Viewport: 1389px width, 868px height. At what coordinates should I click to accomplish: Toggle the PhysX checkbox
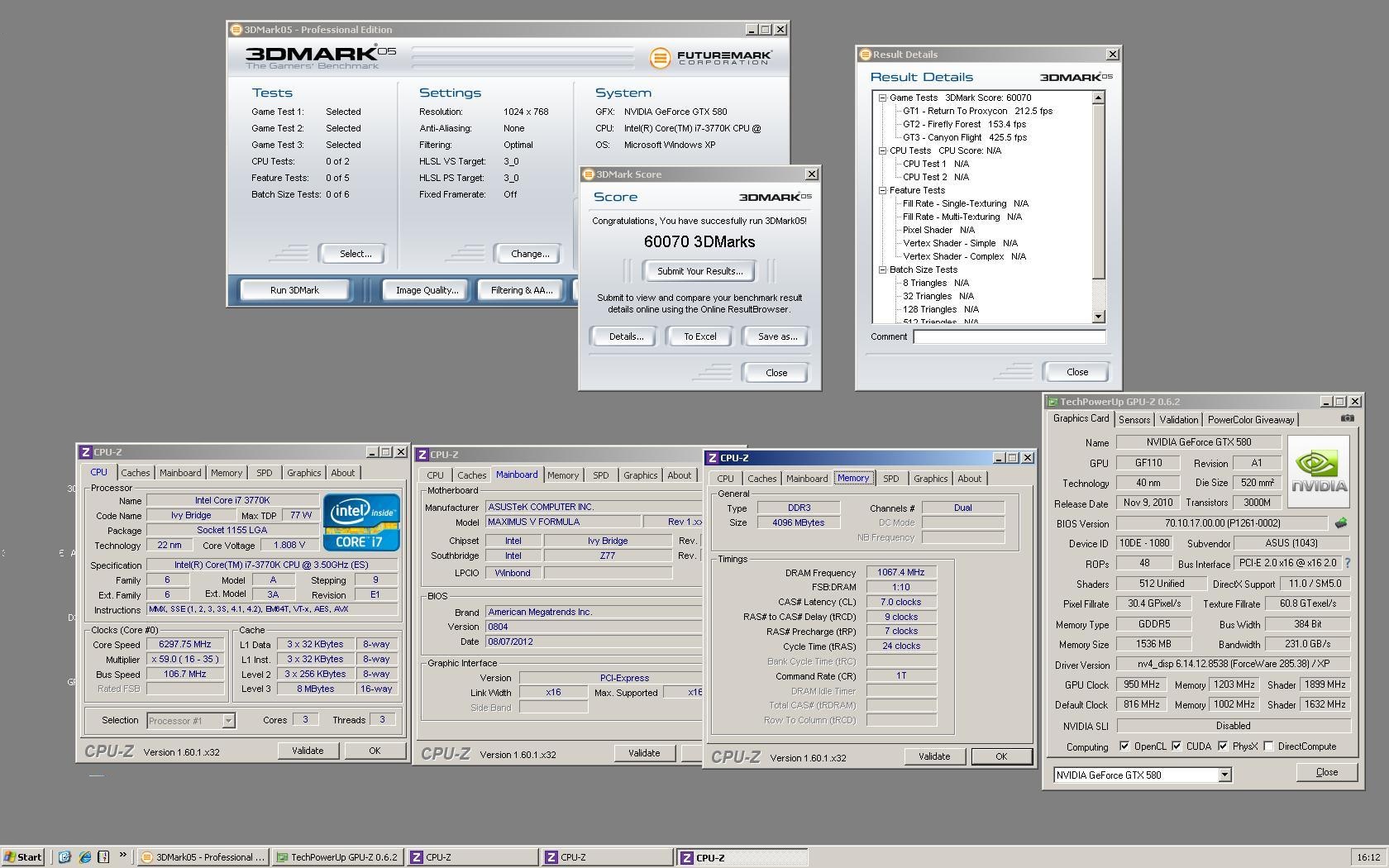click(1223, 746)
